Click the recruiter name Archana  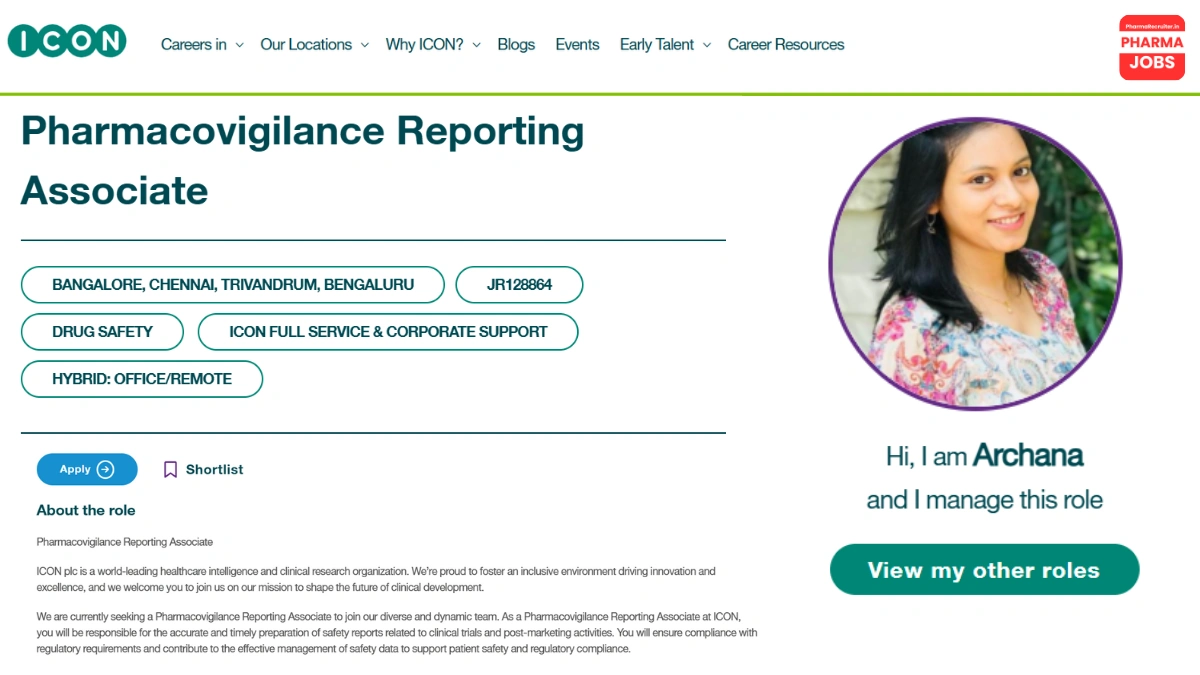pyautogui.click(x=1028, y=456)
